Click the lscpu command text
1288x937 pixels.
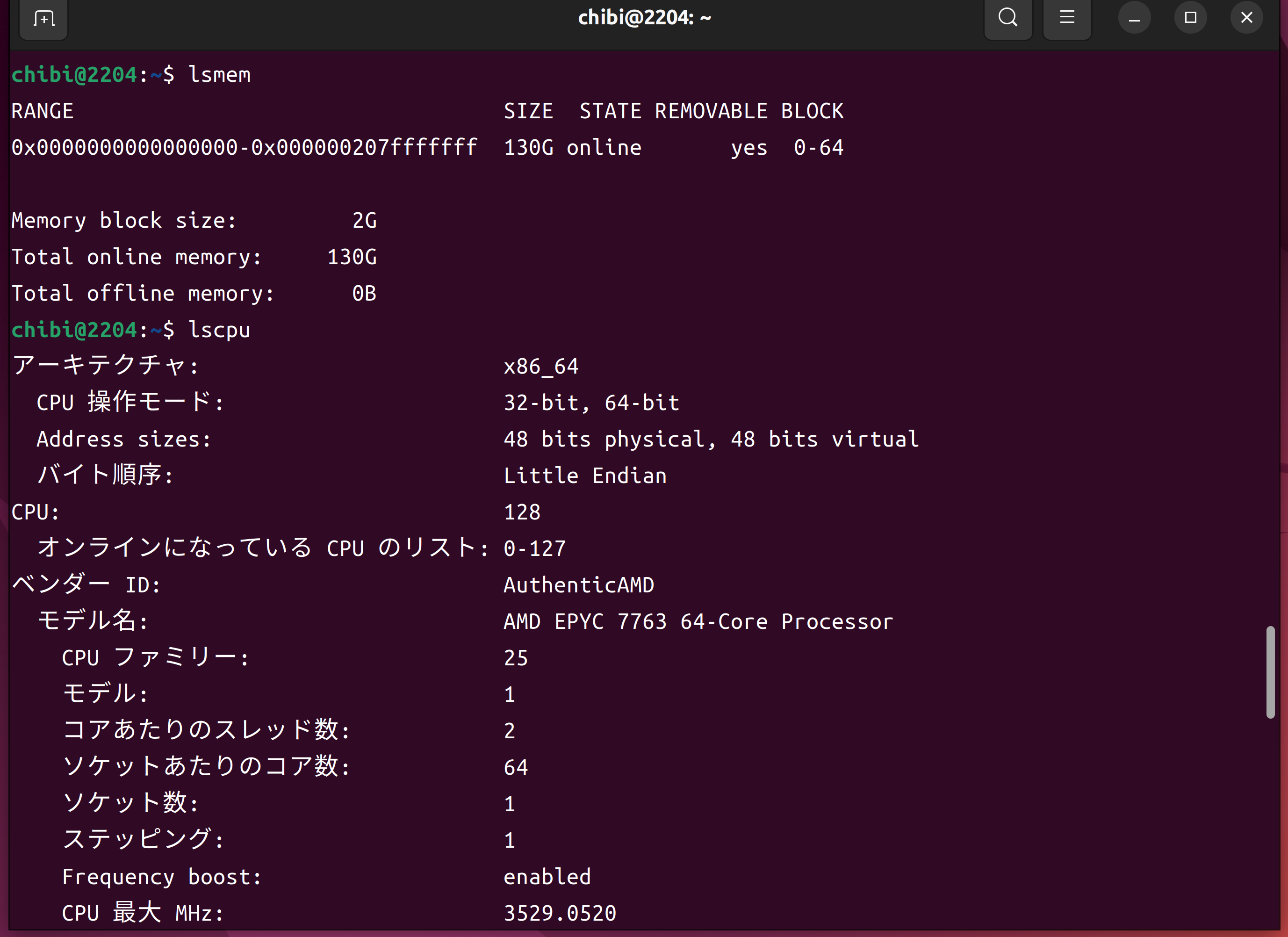coord(219,330)
